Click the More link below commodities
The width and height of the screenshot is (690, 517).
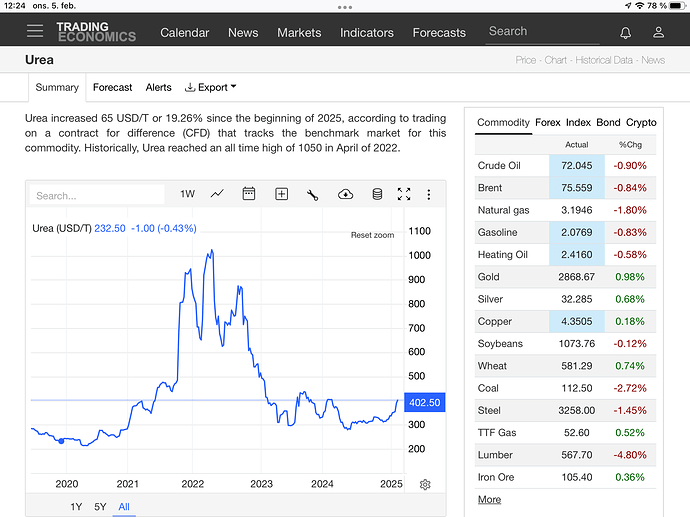[x=489, y=499]
